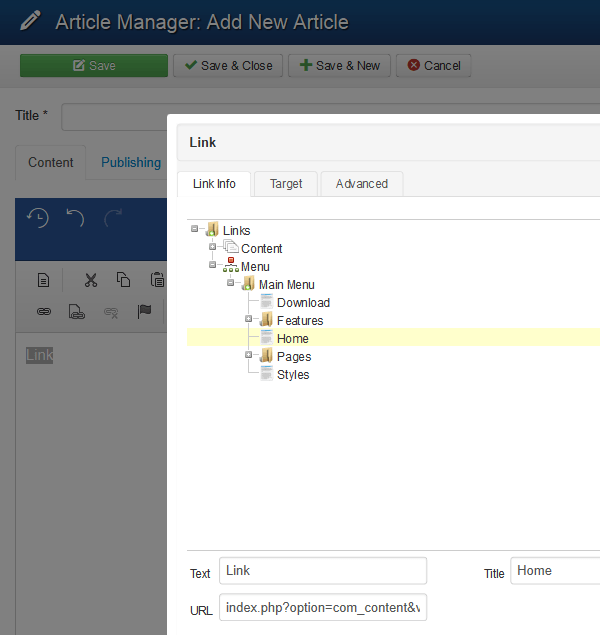The height and width of the screenshot is (635, 600).
Task: Click the Save & Close button
Action: coord(228,66)
